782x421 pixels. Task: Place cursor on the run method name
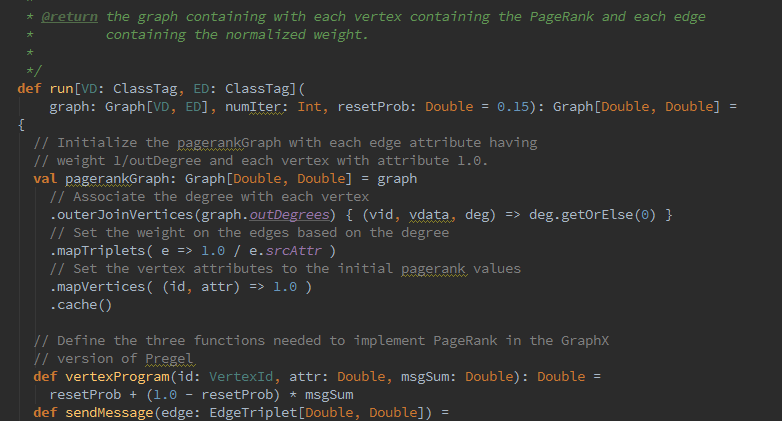61,89
